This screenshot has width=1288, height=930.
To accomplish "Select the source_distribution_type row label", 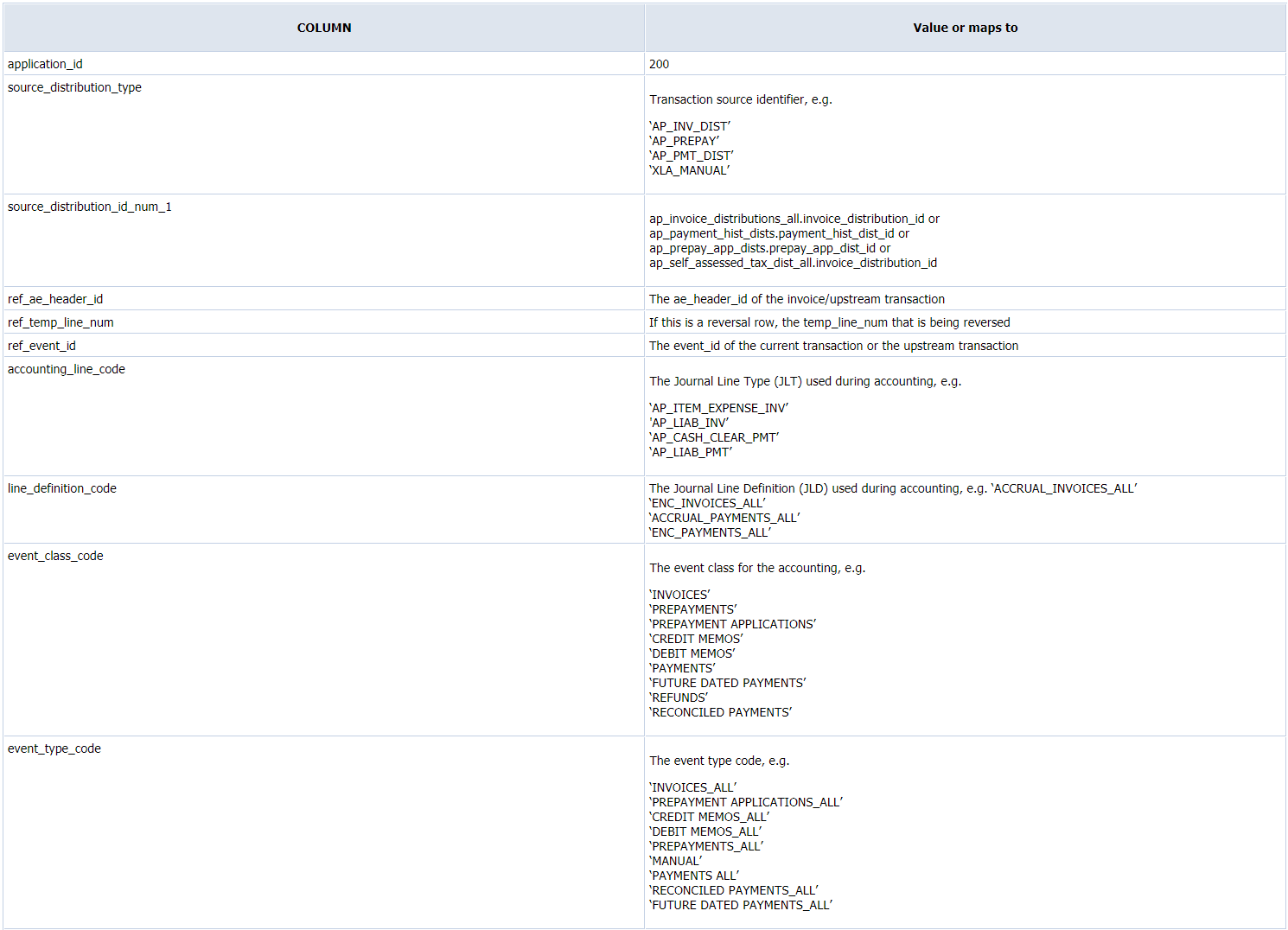I will pyautogui.click(x=74, y=87).
